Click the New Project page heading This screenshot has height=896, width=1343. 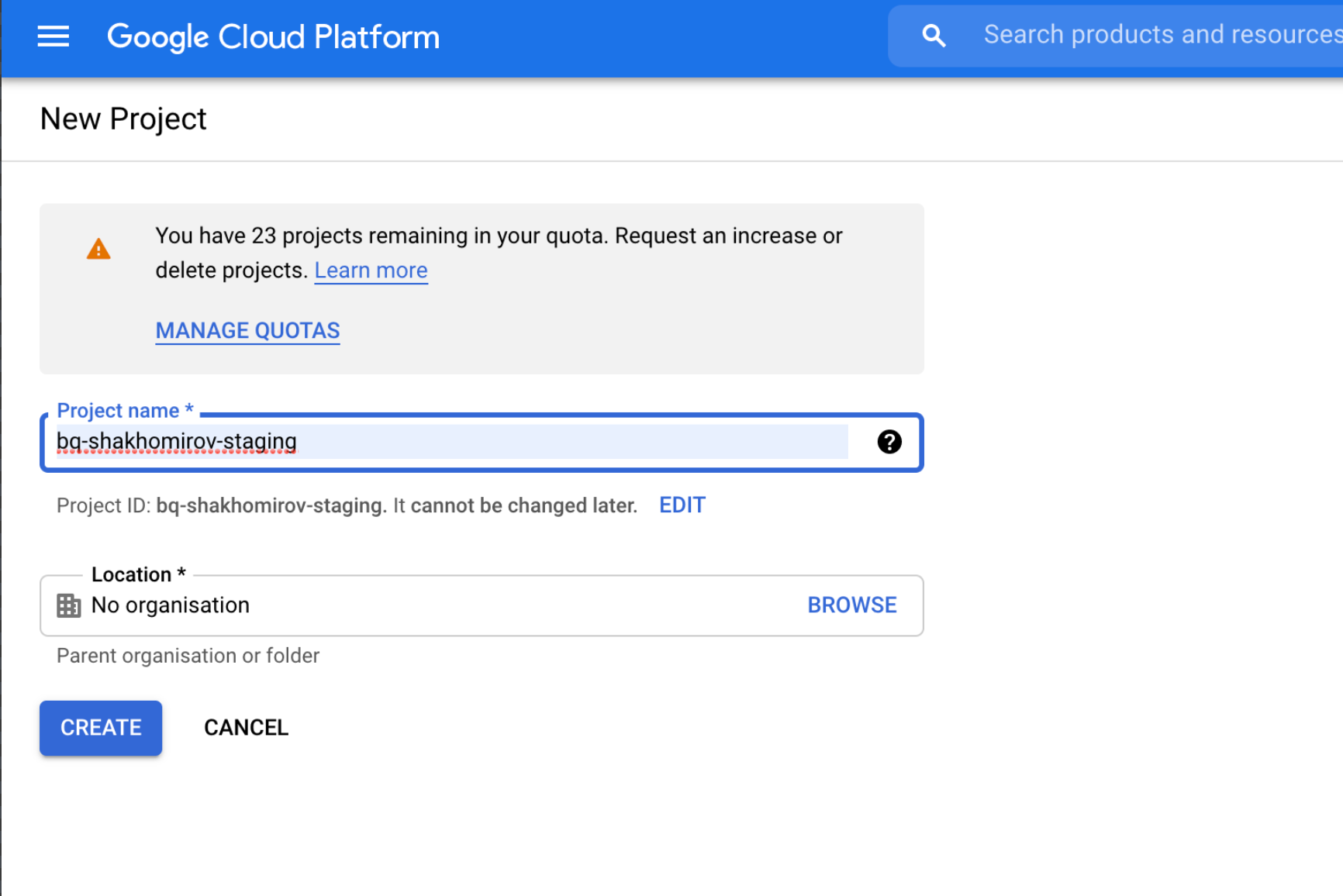click(x=123, y=119)
